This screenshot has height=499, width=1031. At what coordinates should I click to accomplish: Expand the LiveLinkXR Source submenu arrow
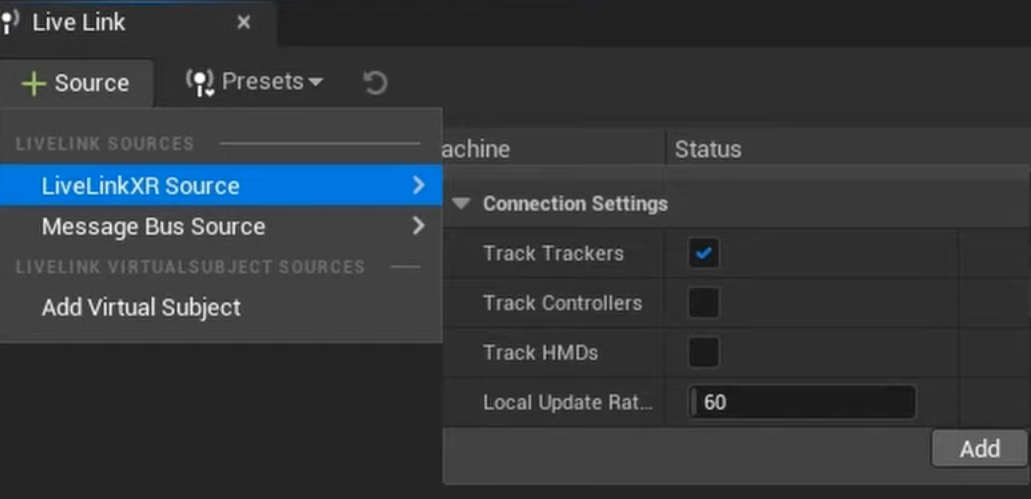418,185
